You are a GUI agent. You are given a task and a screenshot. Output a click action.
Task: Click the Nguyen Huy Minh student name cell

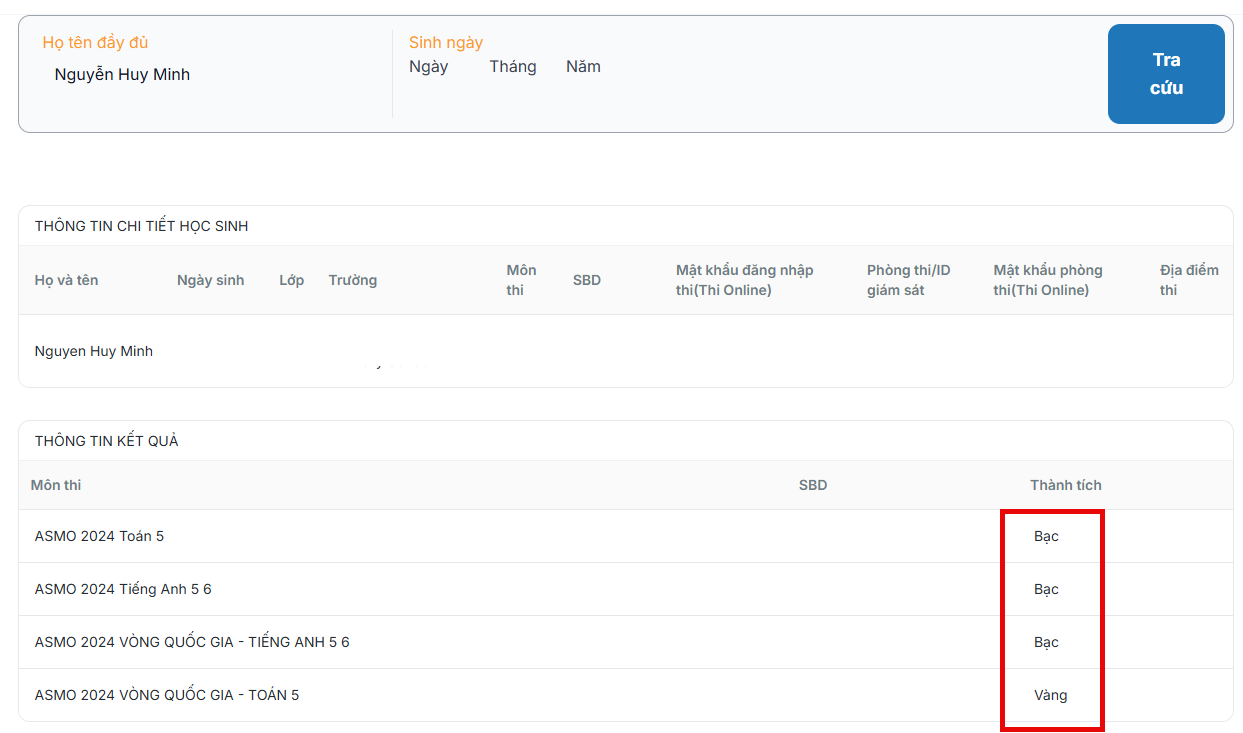point(94,351)
